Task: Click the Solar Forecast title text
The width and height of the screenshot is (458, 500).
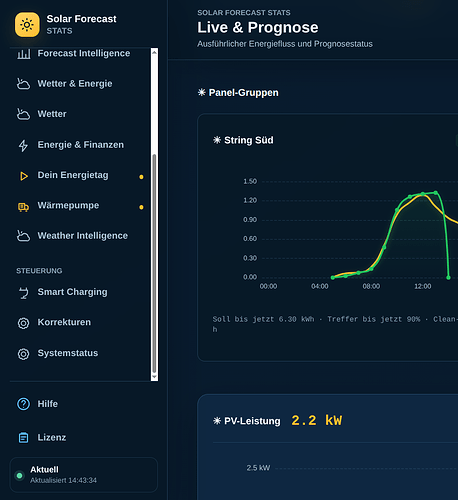Action: (x=81, y=19)
